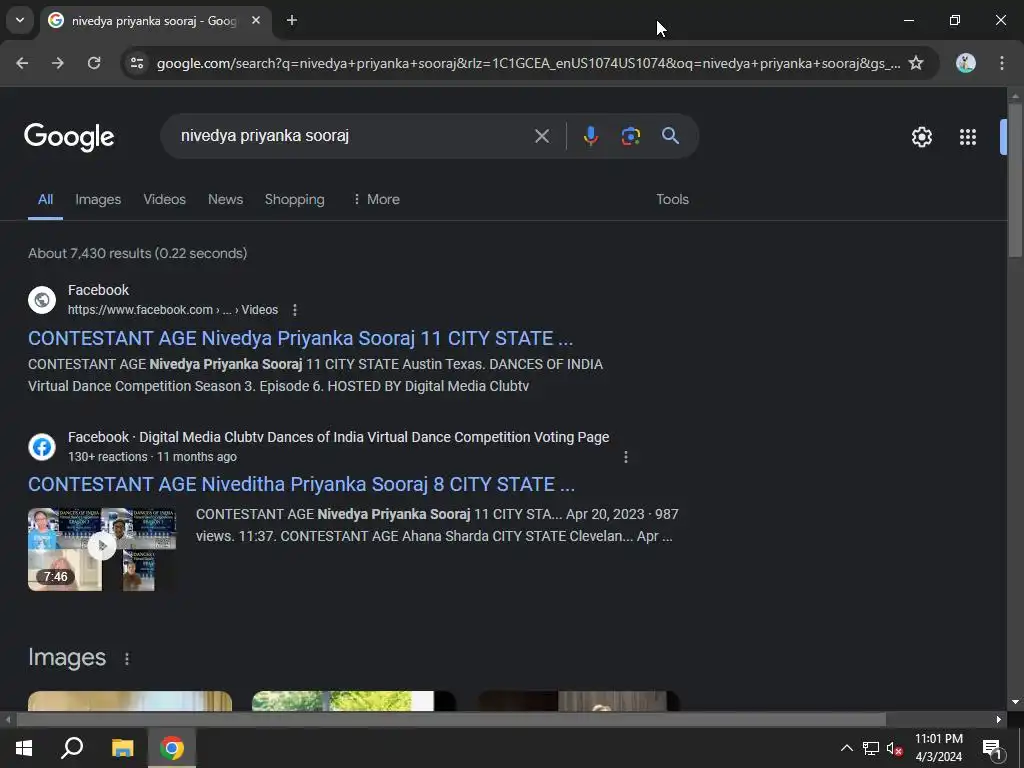
Task: Switch to the News tab
Action: click(225, 199)
